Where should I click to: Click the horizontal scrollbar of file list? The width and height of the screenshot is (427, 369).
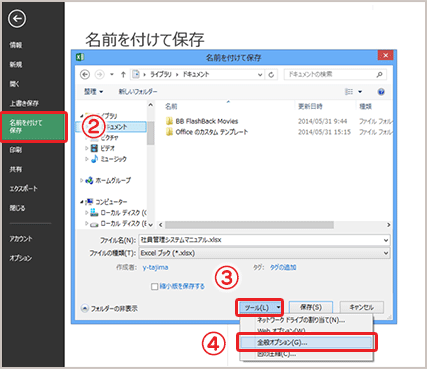(x=249, y=225)
